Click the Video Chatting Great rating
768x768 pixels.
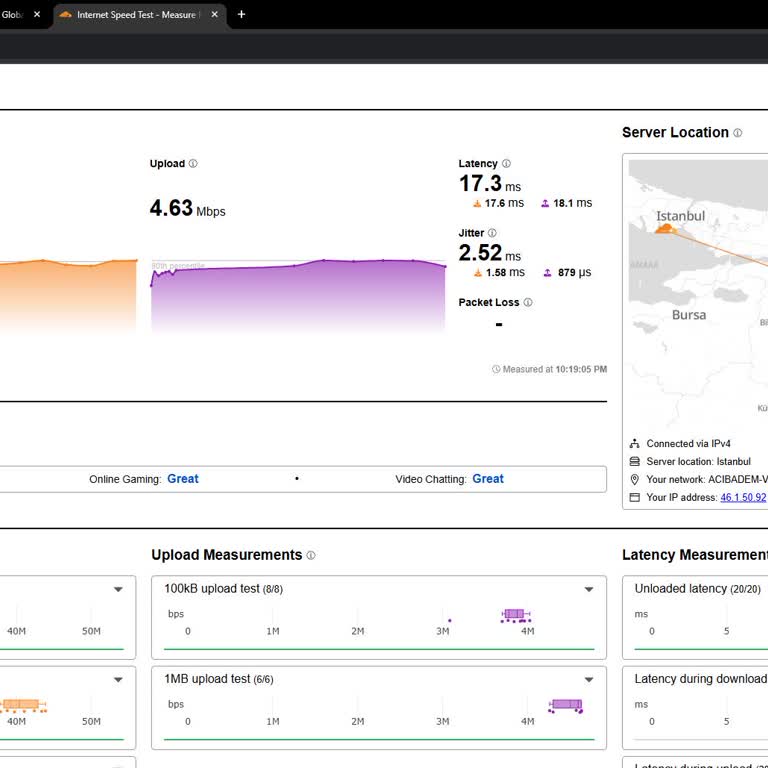pyautogui.click(x=488, y=479)
